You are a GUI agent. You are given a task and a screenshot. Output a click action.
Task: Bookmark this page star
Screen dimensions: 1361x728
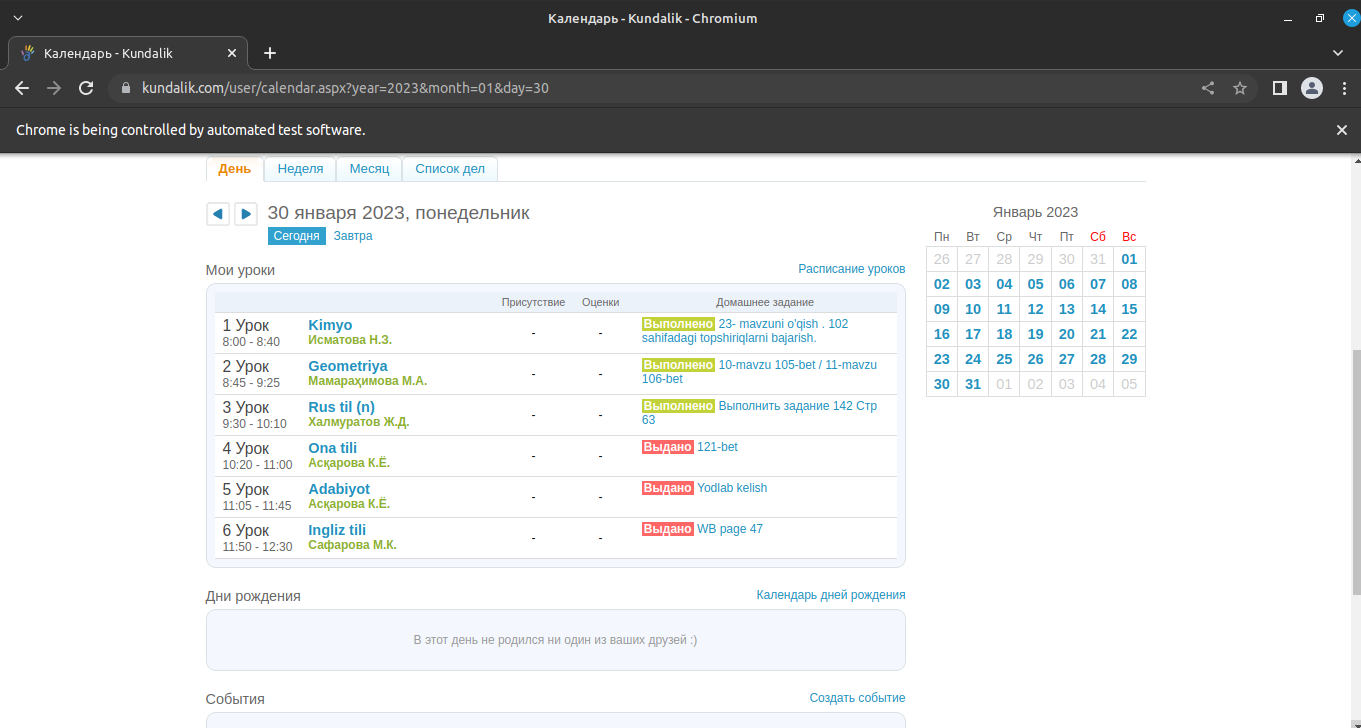coord(1240,88)
